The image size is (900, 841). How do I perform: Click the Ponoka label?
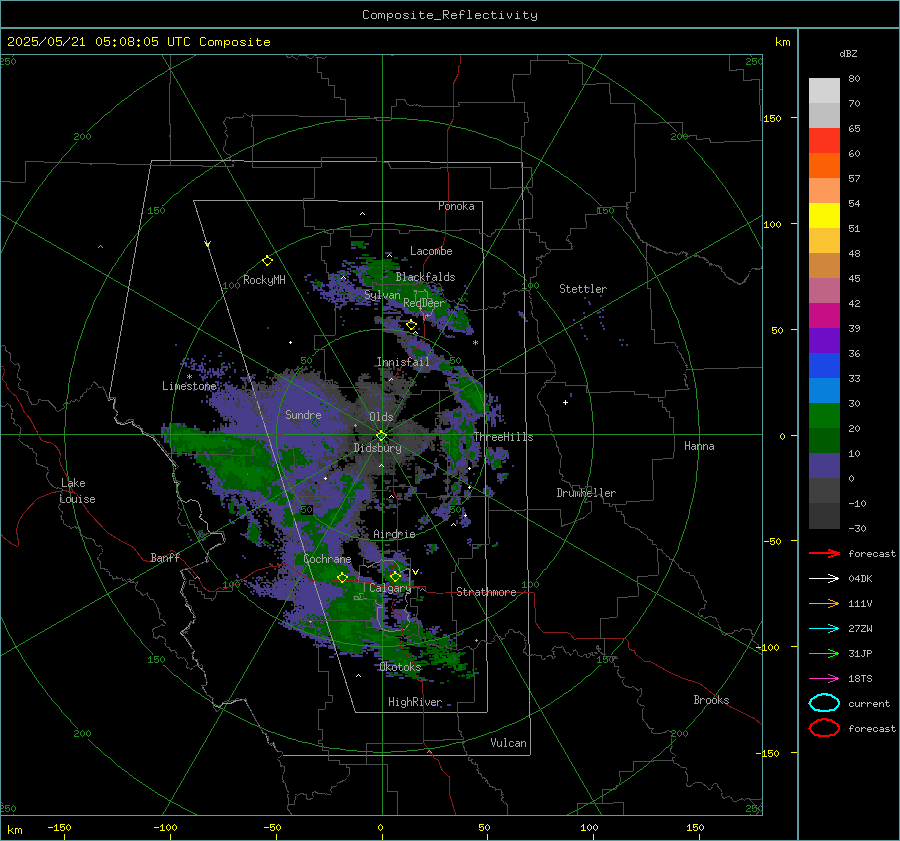click(456, 206)
